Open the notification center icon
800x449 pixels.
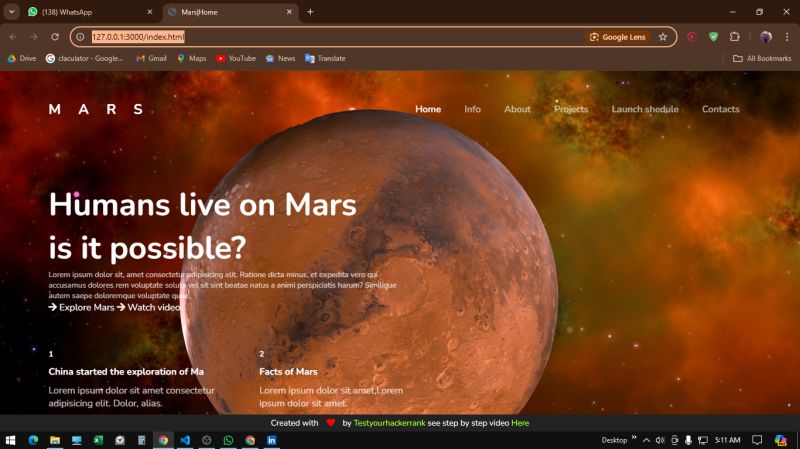[x=757, y=440]
